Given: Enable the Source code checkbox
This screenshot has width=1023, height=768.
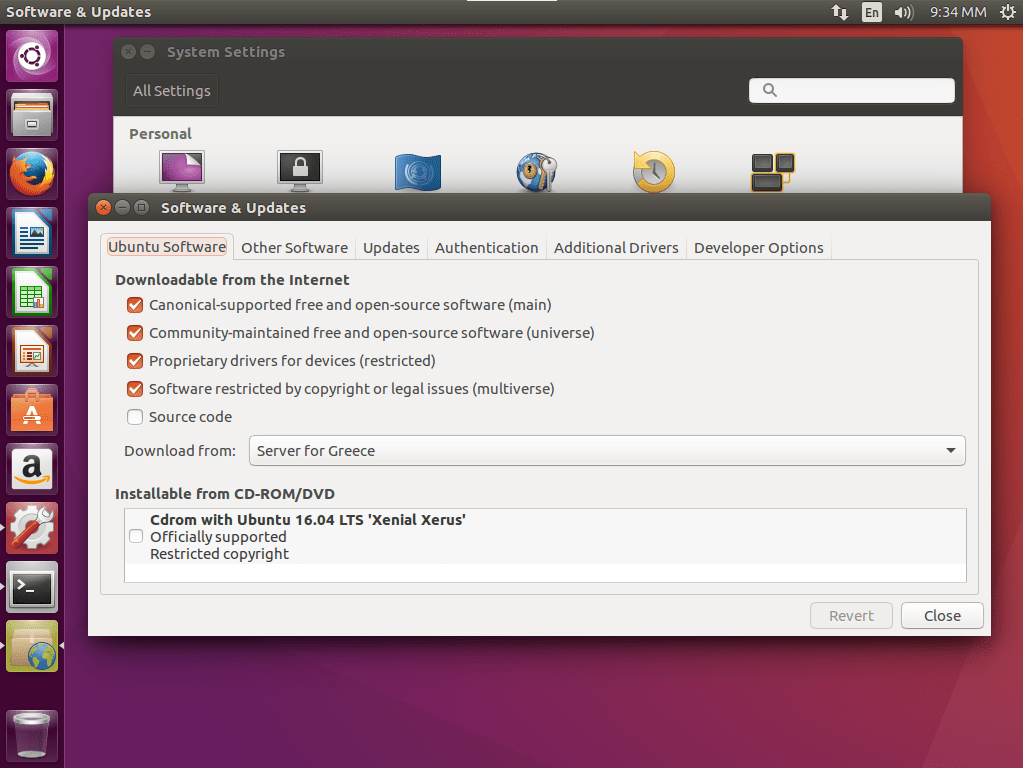Looking at the screenshot, I should click(x=135, y=417).
